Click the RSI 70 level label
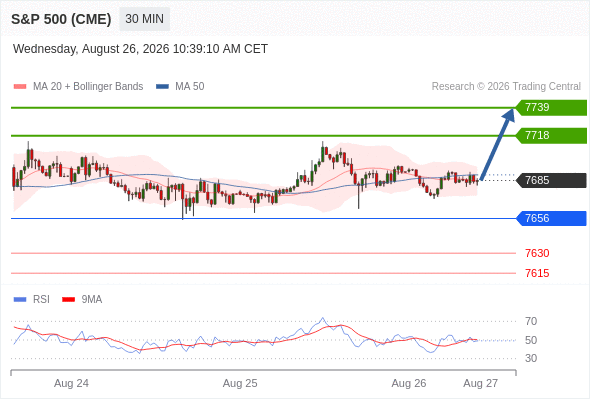590x400 pixels. 531,321
